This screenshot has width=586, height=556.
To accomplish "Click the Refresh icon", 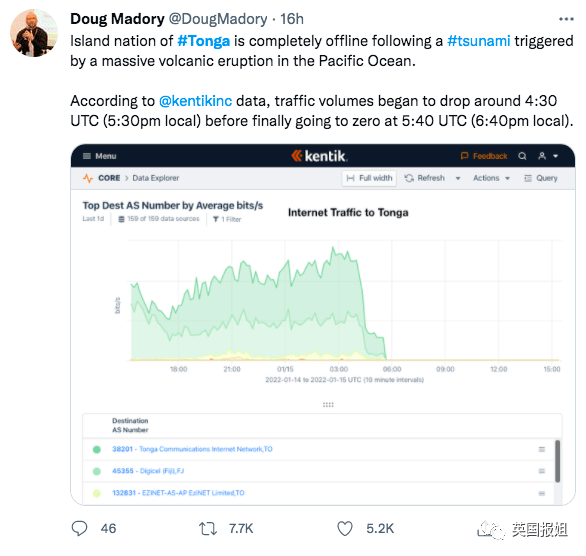I will (409, 178).
